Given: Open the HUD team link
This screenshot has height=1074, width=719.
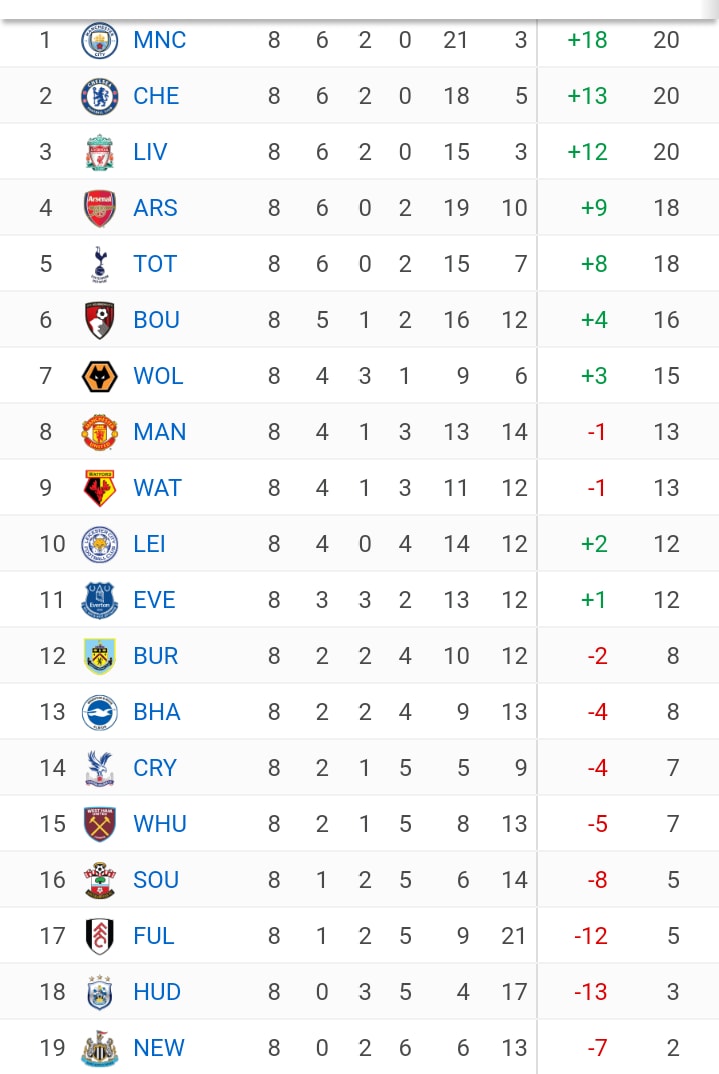Looking at the screenshot, I should pos(157,992).
